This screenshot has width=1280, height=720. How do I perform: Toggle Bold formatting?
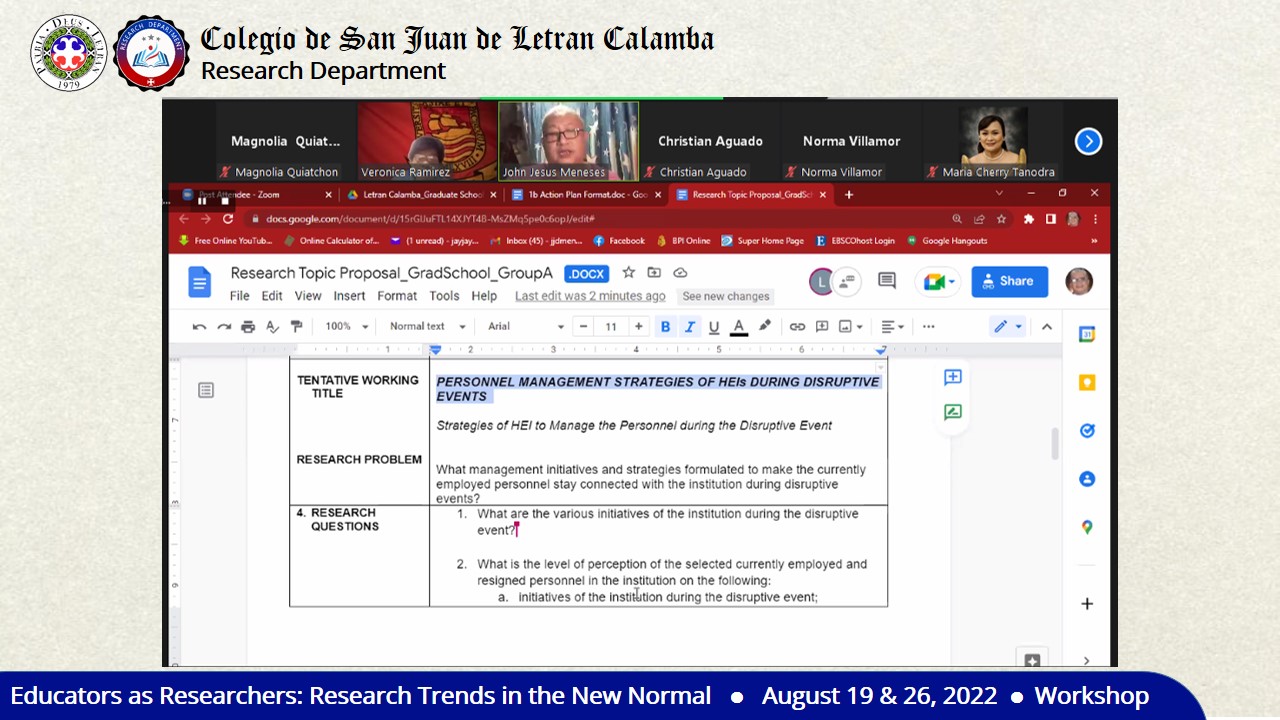pos(665,327)
